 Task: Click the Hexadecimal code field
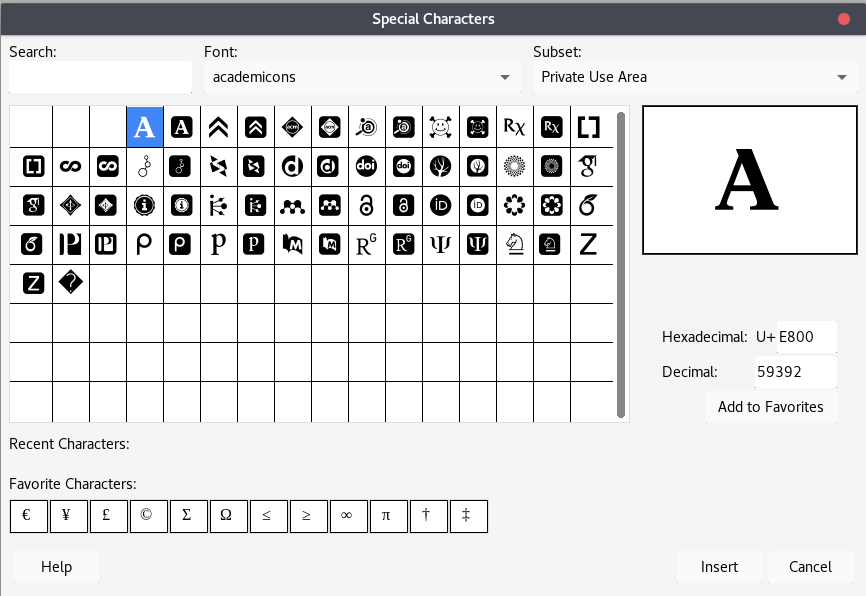click(x=807, y=337)
